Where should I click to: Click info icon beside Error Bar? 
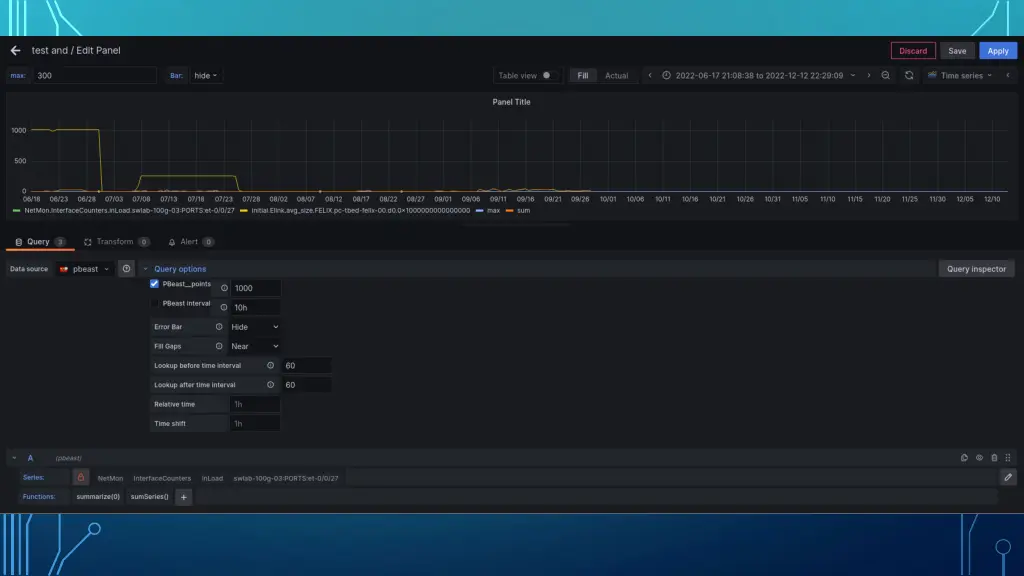(219, 327)
